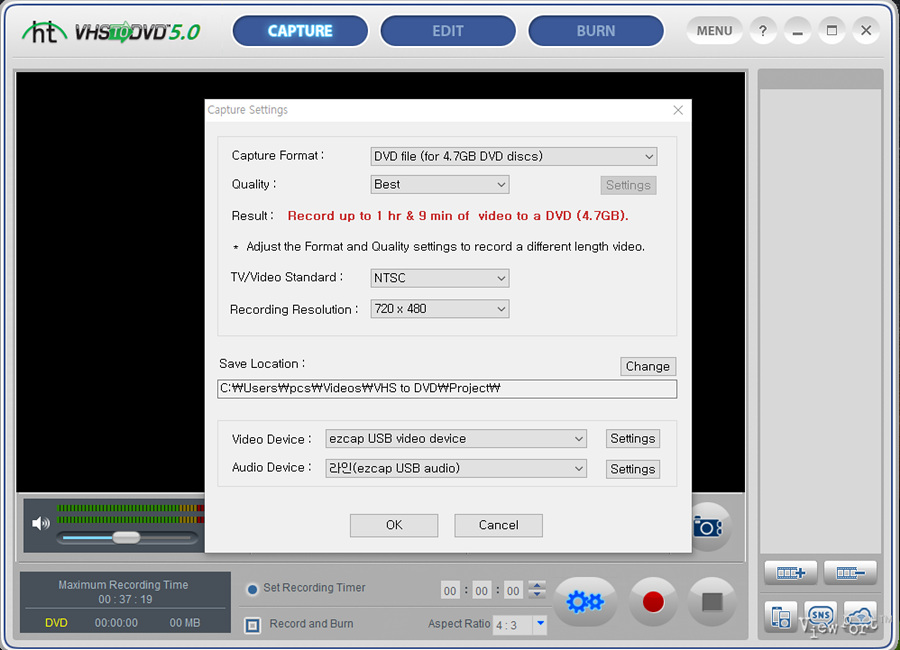Screen dimensions: 900x650
Task: Click the timer hours field
Action: 450,590
